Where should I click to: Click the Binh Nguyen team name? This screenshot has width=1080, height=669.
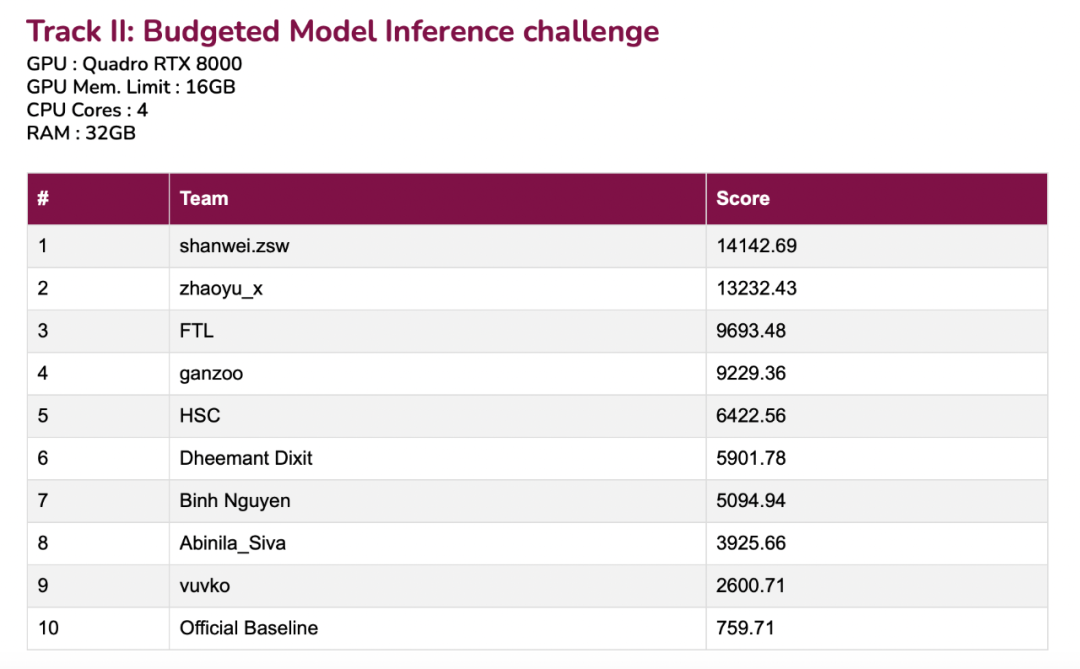[235, 501]
